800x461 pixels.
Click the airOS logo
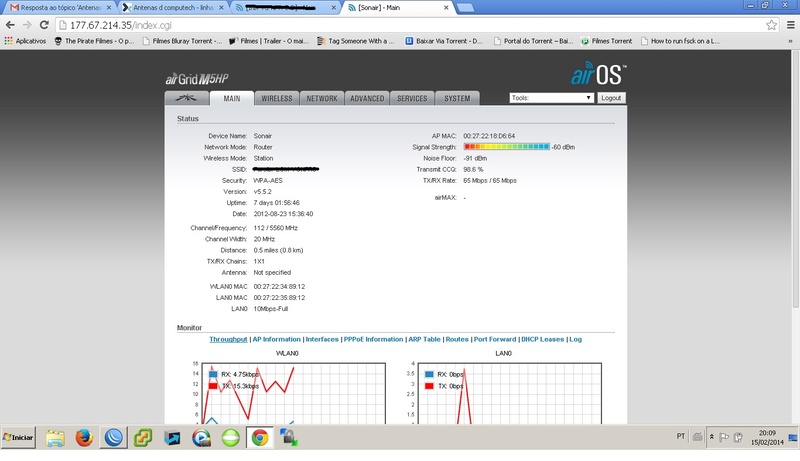click(598, 73)
